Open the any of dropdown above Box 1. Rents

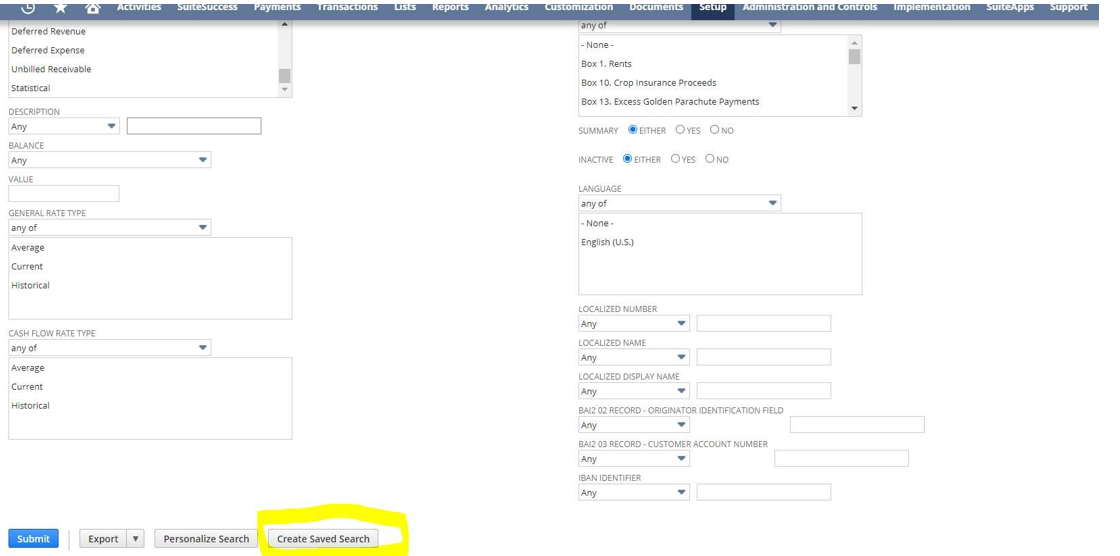[679, 25]
